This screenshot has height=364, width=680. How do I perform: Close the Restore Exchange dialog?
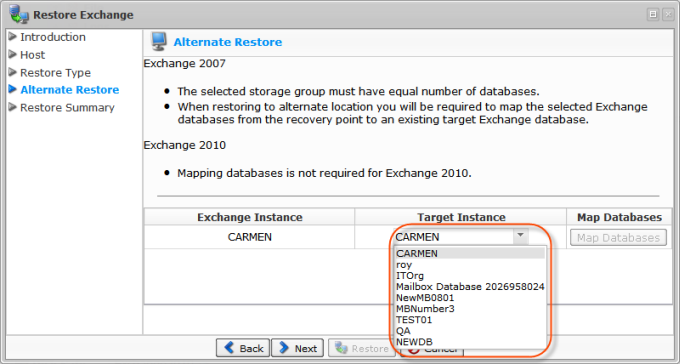pos(667,14)
